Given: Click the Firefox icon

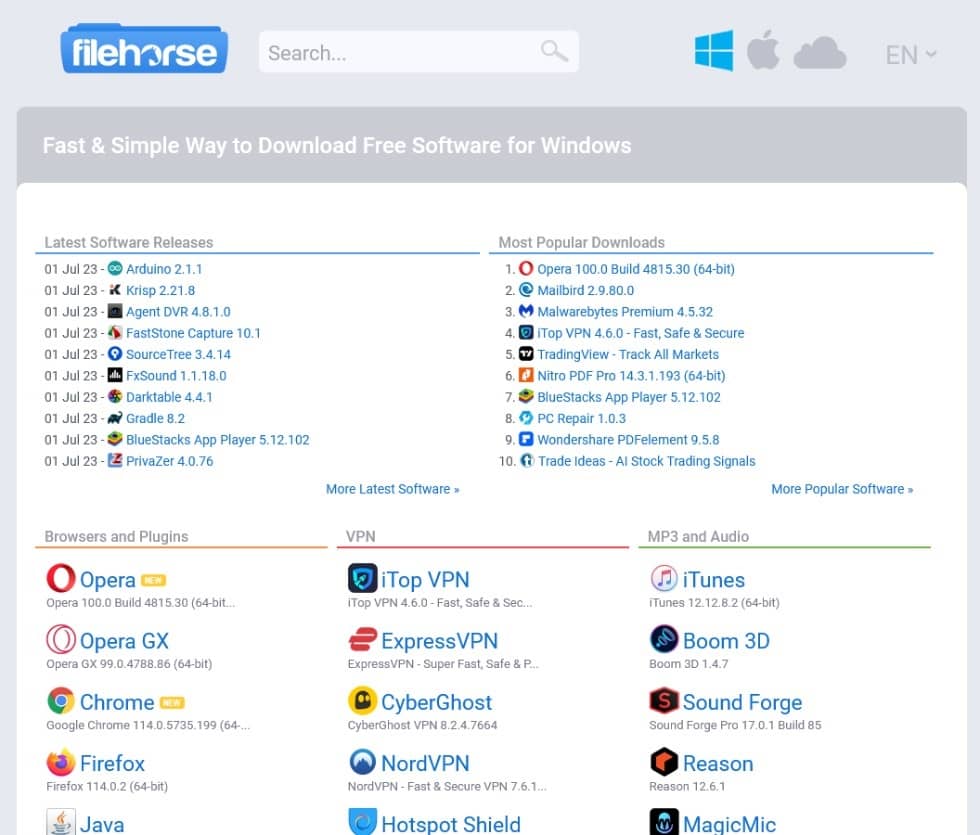Looking at the screenshot, I should coord(61,762).
